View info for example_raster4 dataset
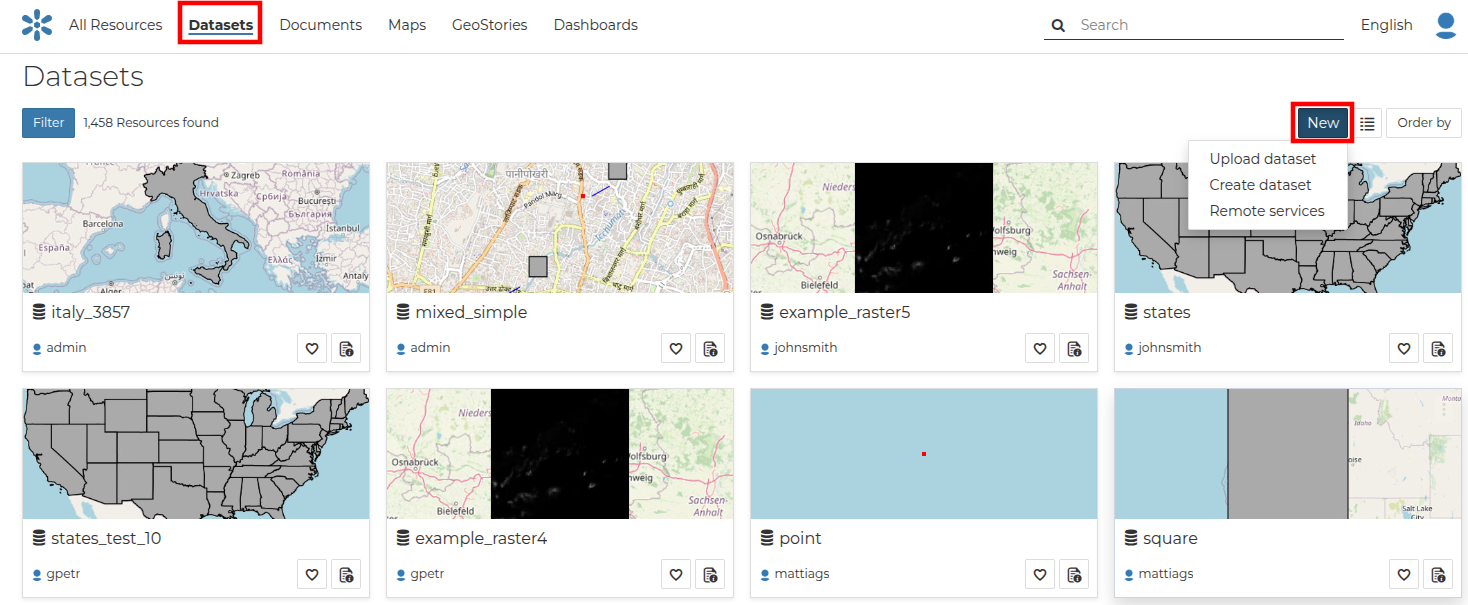The width and height of the screenshot is (1468, 605). (710, 574)
